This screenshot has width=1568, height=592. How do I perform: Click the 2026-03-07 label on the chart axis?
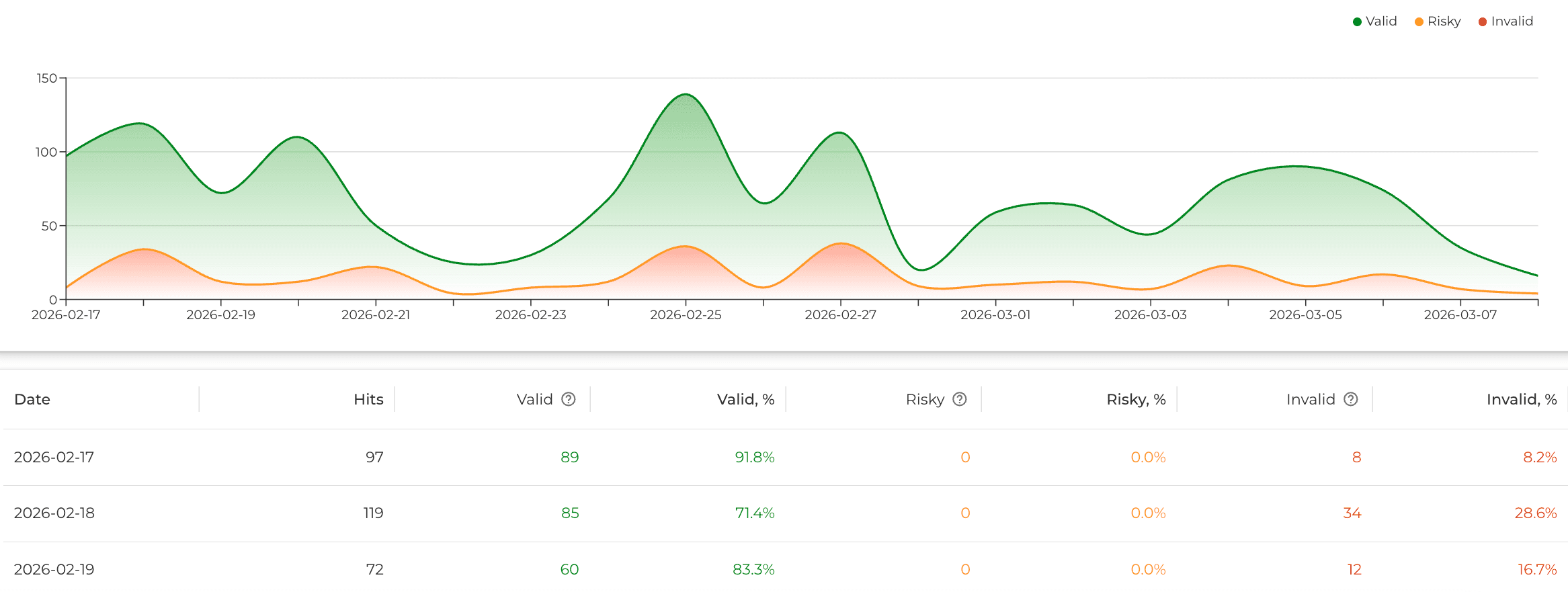pyautogui.click(x=1460, y=314)
